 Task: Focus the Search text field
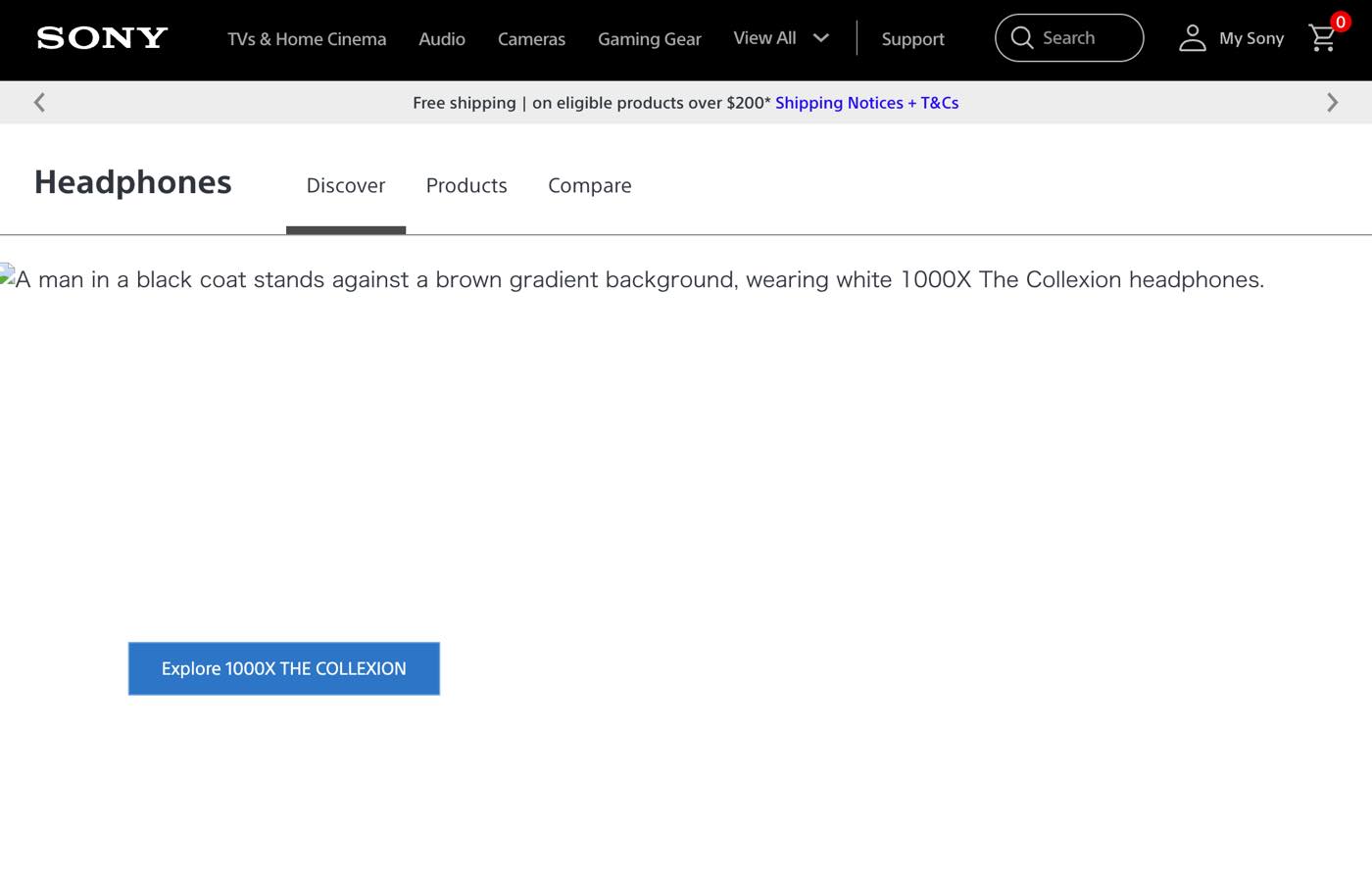click(1085, 38)
